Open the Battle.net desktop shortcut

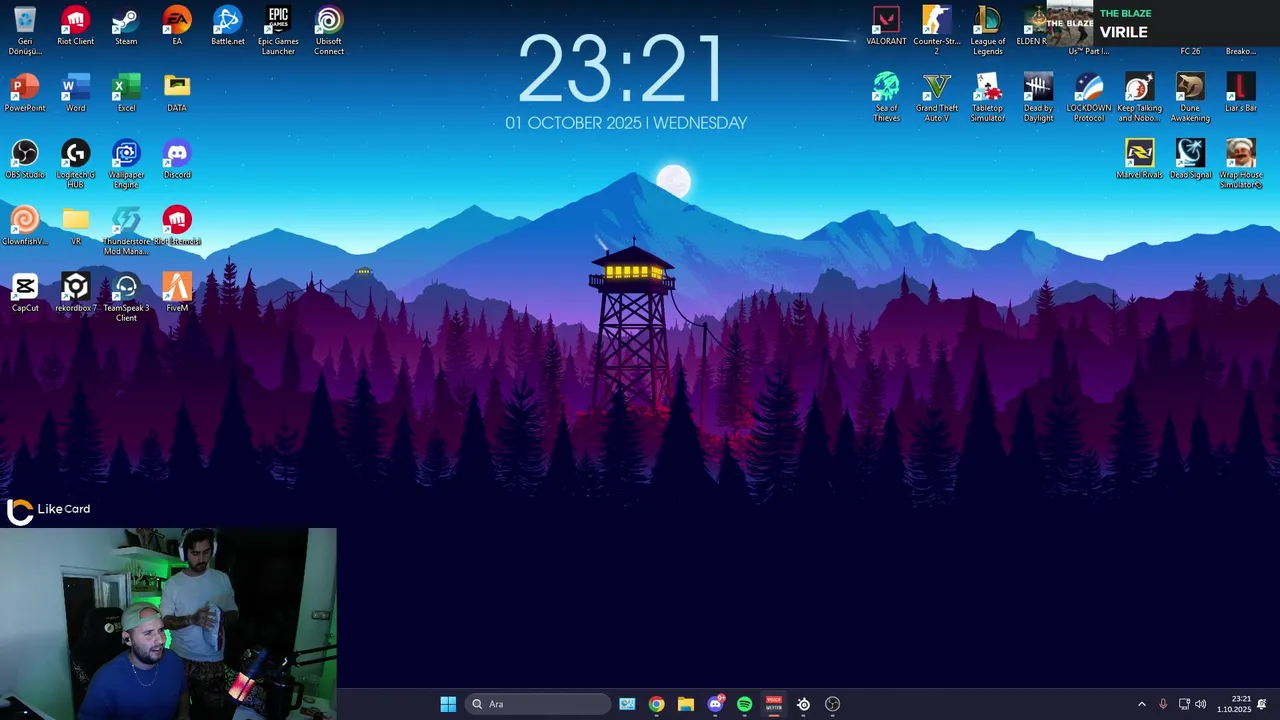[x=228, y=27]
